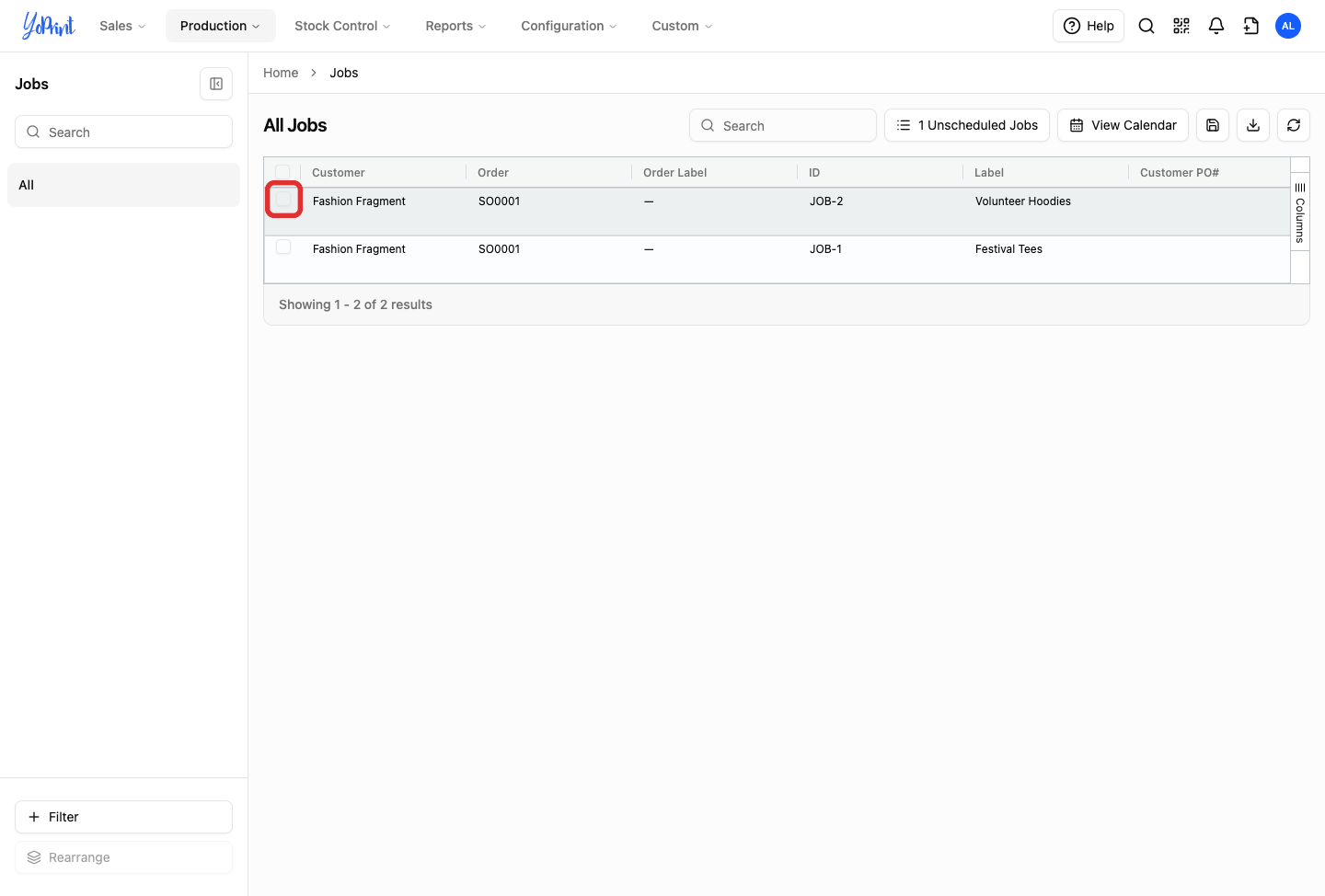Go to Home breadcrumb

point(281,73)
